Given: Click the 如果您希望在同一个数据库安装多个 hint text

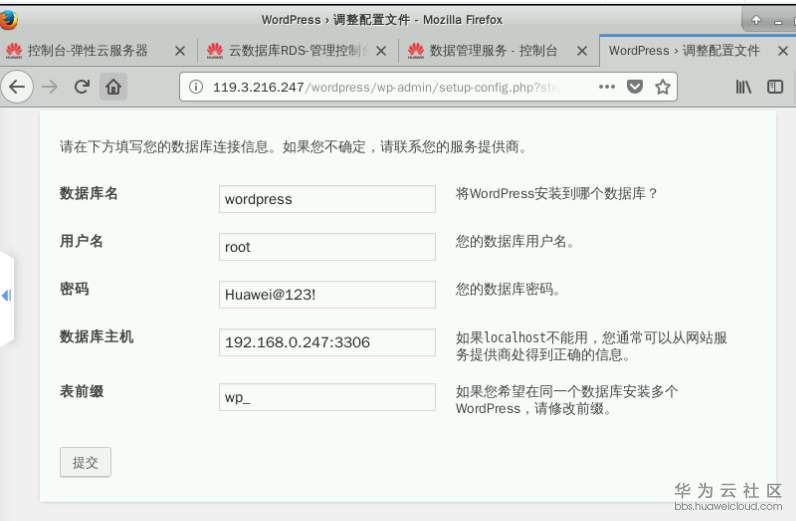Looking at the screenshot, I should [567, 400].
